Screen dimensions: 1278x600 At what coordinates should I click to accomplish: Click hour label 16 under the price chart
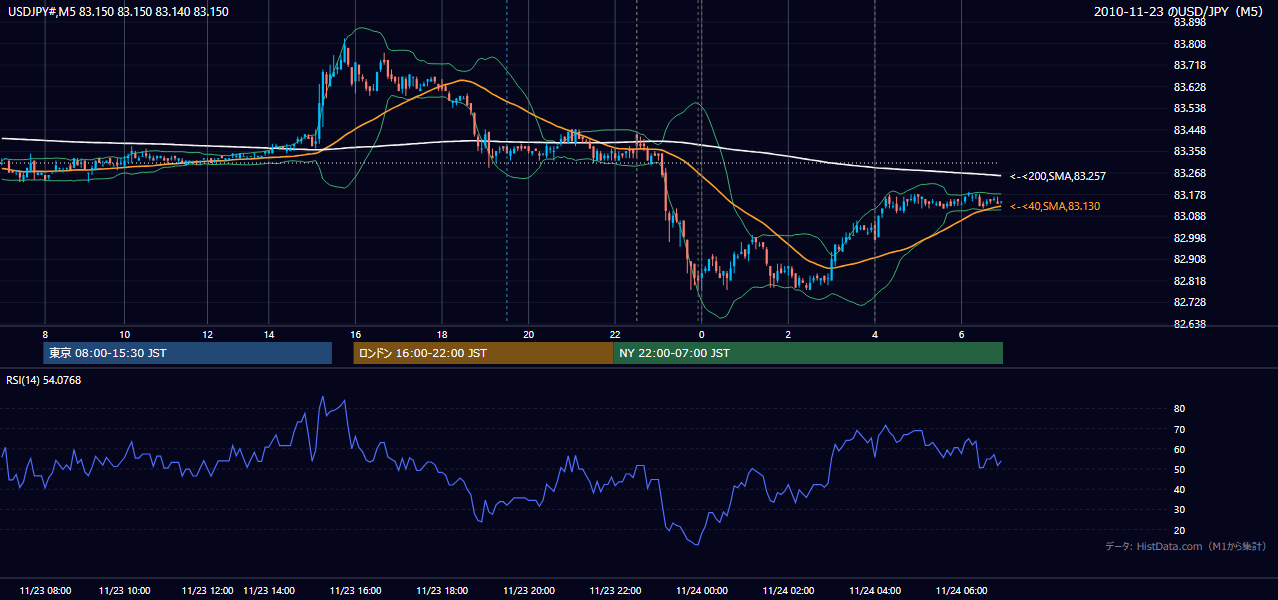tap(355, 334)
